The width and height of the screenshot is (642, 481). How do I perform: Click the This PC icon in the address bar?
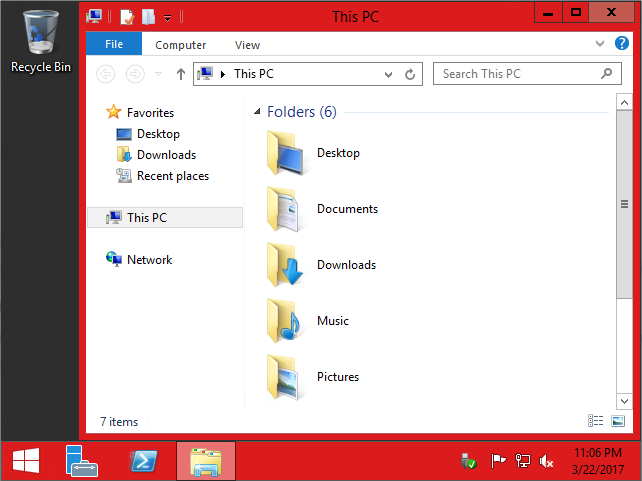pyautogui.click(x=205, y=74)
